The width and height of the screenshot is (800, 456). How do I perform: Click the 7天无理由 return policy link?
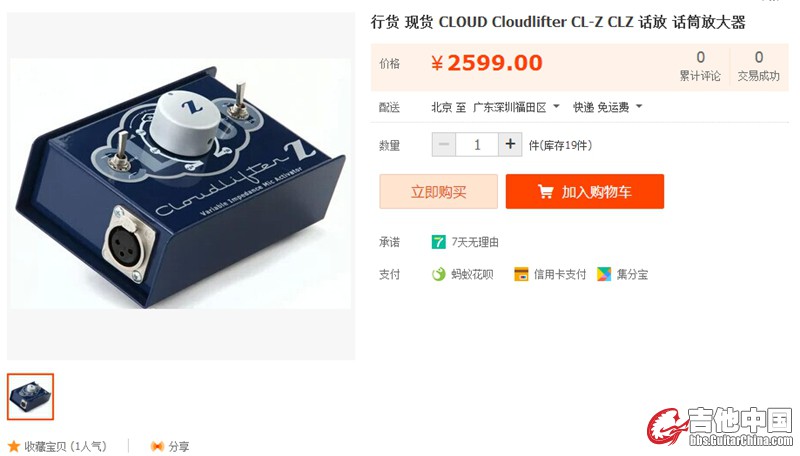click(x=474, y=242)
